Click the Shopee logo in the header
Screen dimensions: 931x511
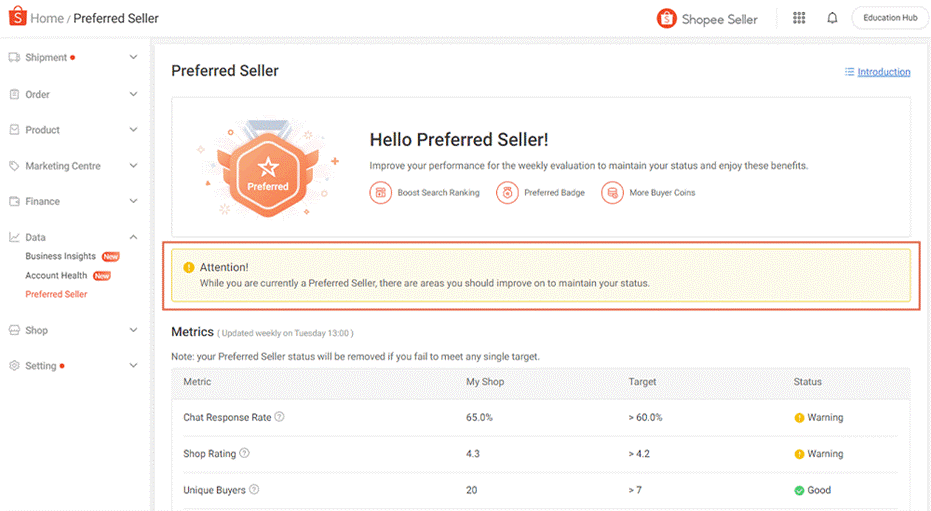coord(17,18)
